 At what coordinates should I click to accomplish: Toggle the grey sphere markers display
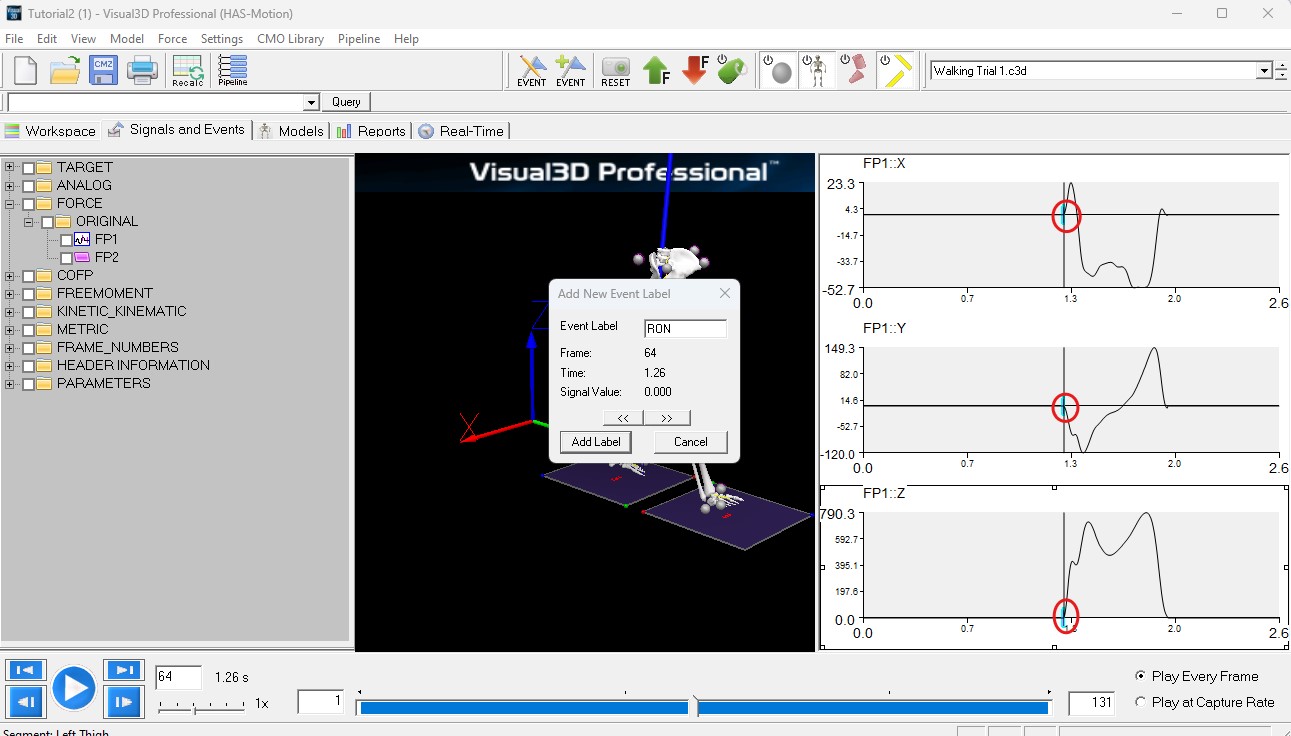pyautogui.click(x=778, y=70)
